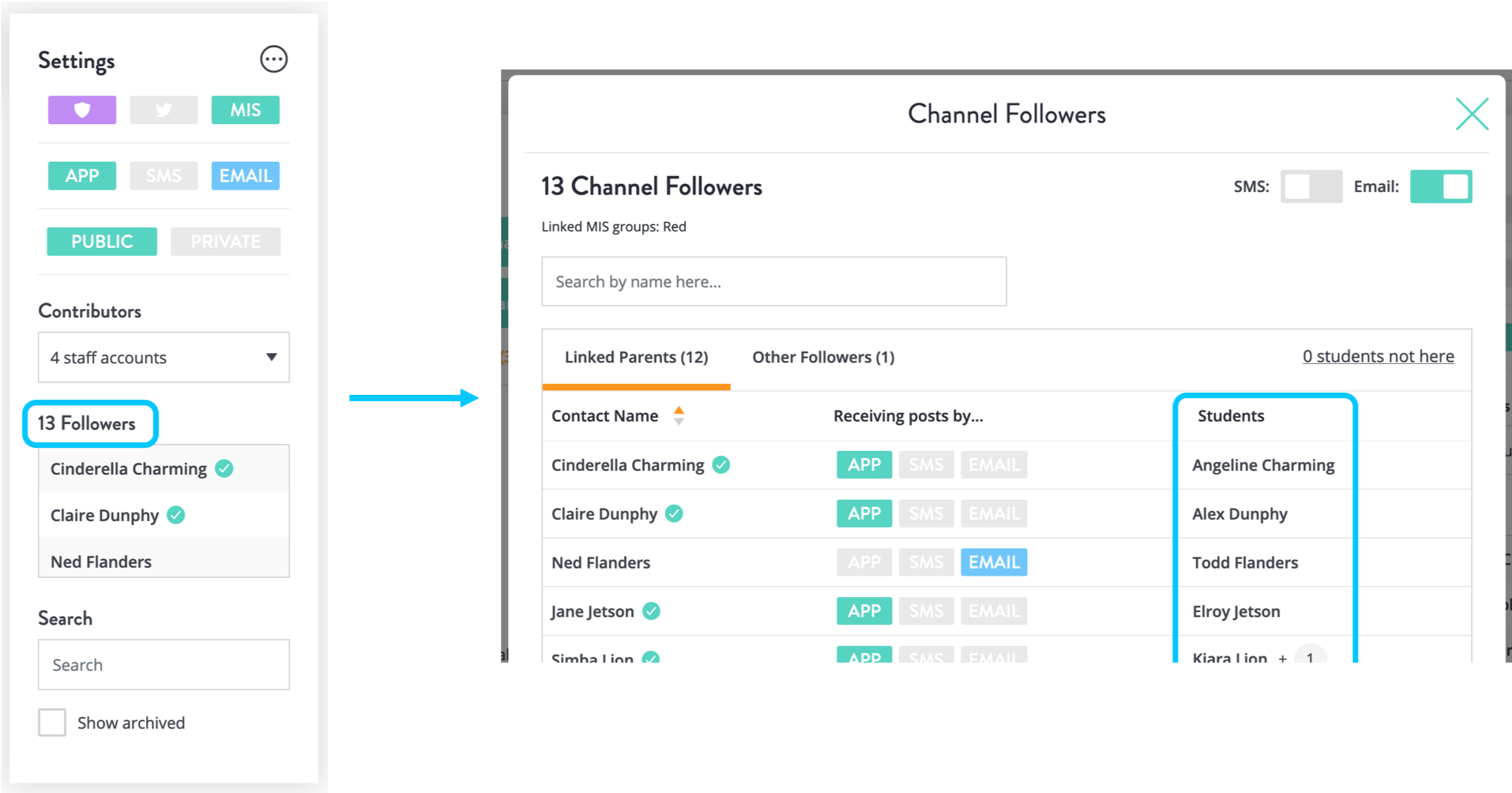
Task: Click the Contact Name sort arrows
Action: pyautogui.click(x=679, y=415)
